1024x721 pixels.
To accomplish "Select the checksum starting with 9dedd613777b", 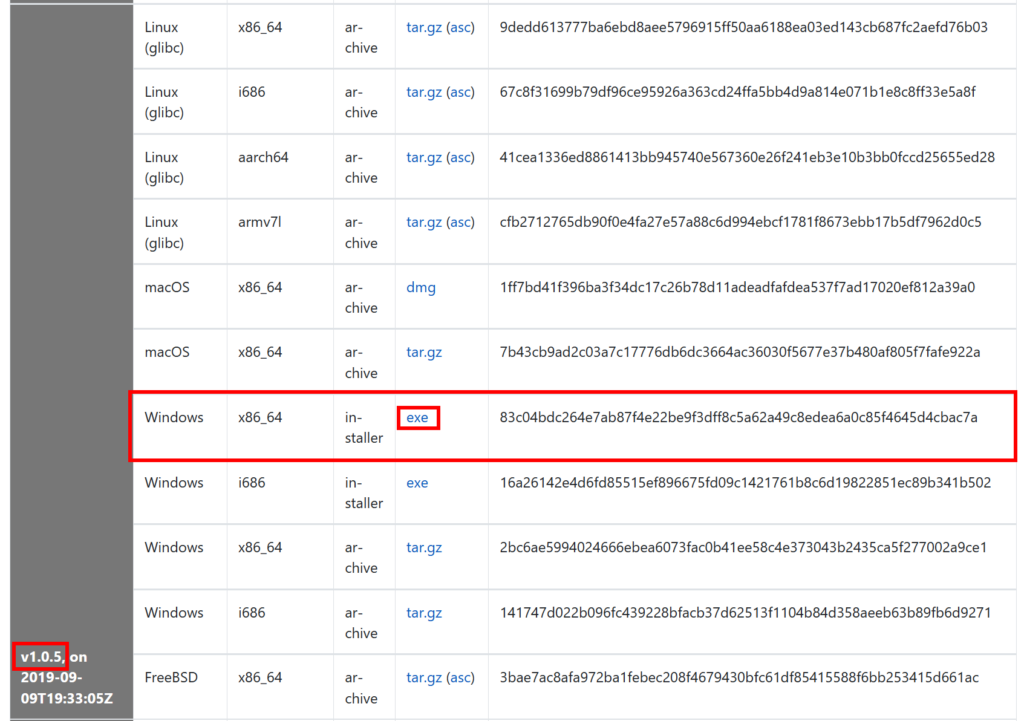I will pyautogui.click(x=743, y=27).
